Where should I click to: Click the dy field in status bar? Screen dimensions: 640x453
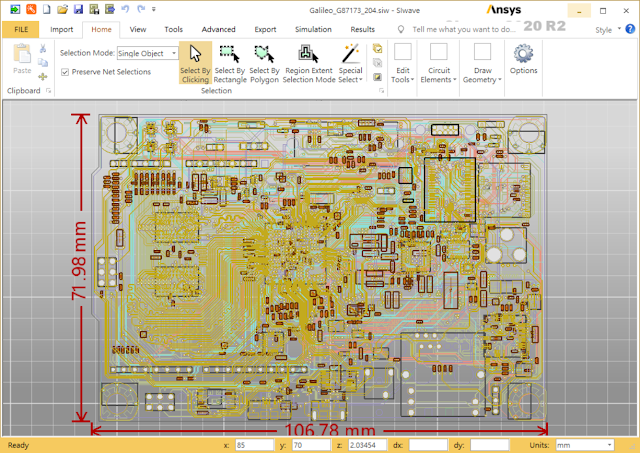pos(489,445)
